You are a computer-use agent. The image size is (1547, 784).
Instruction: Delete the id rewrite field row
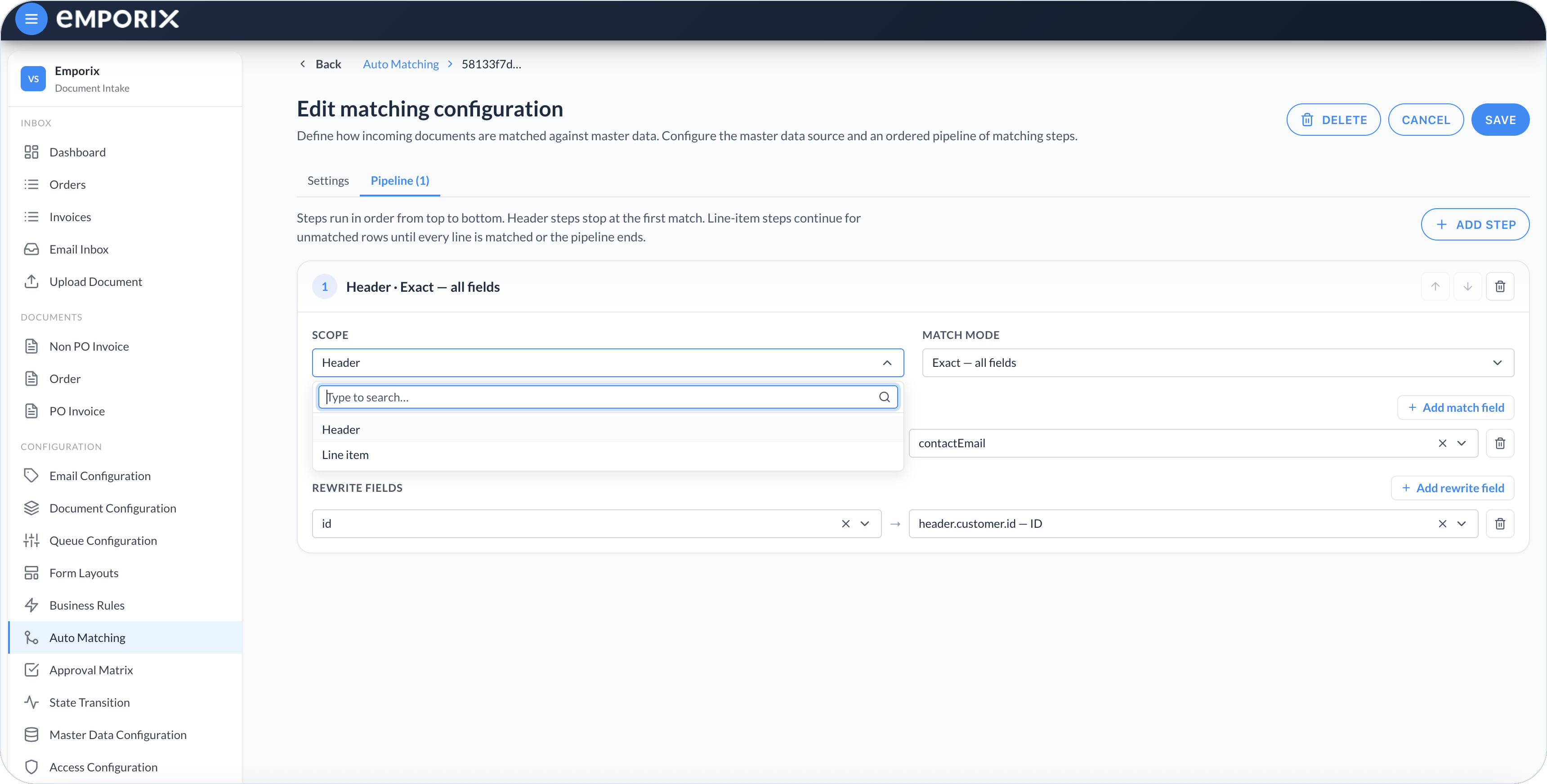pyautogui.click(x=1500, y=523)
